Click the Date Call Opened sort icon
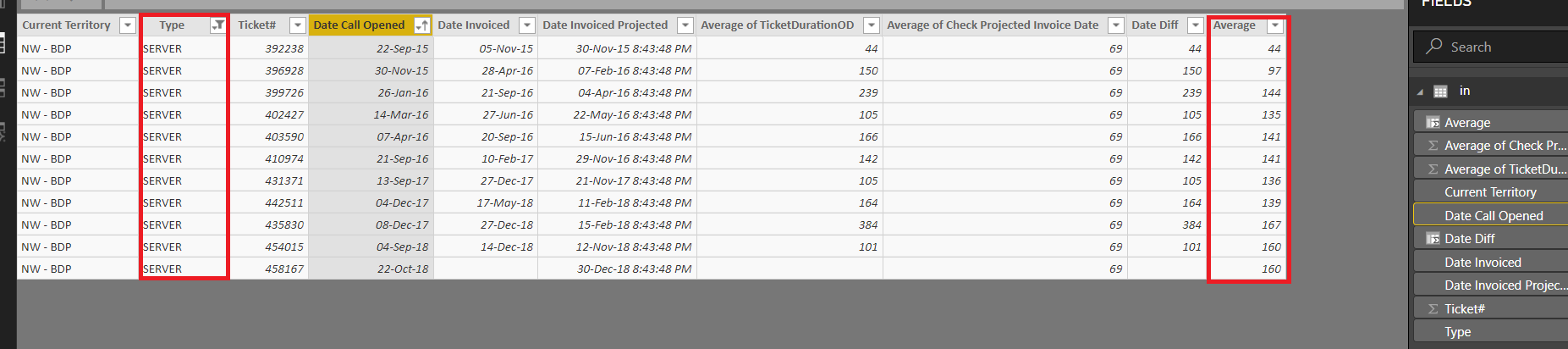1568x349 pixels. click(421, 25)
